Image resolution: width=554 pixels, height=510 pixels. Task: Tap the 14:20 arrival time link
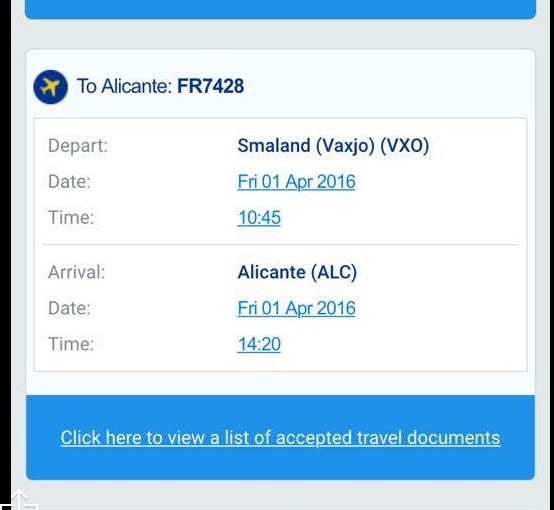click(259, 344)
